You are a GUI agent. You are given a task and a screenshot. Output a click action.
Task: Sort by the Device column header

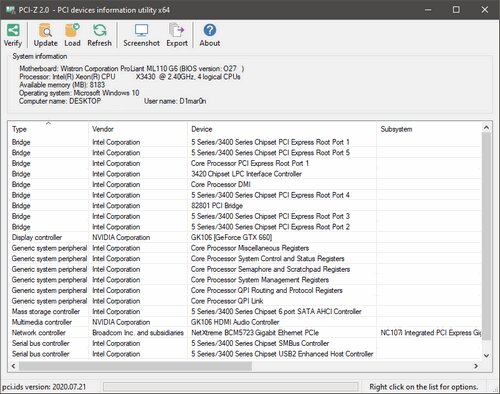click(282, 129)
